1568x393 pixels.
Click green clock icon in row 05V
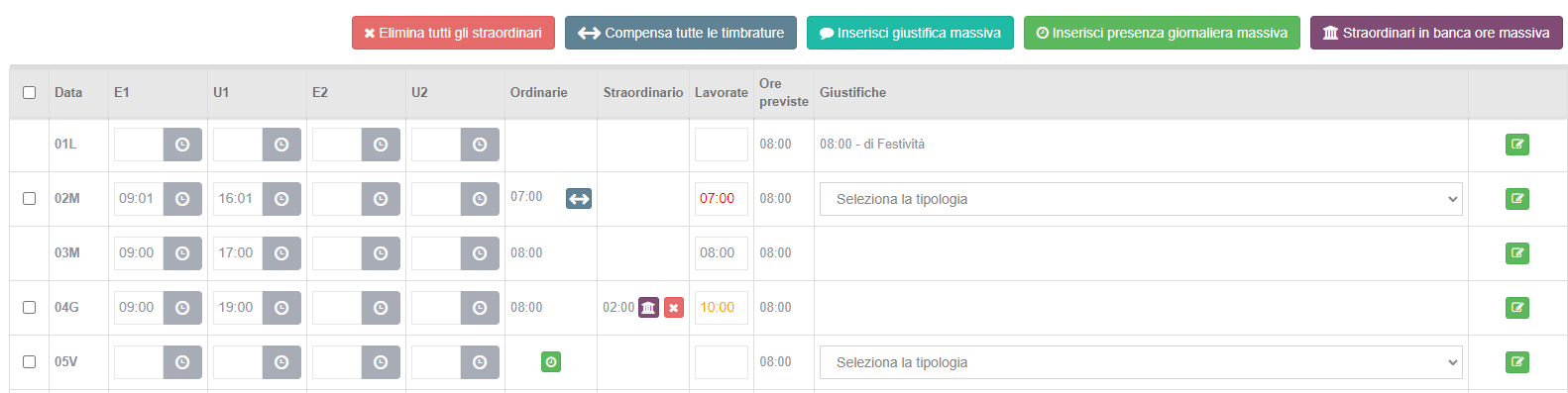click(x=551, y=362)
